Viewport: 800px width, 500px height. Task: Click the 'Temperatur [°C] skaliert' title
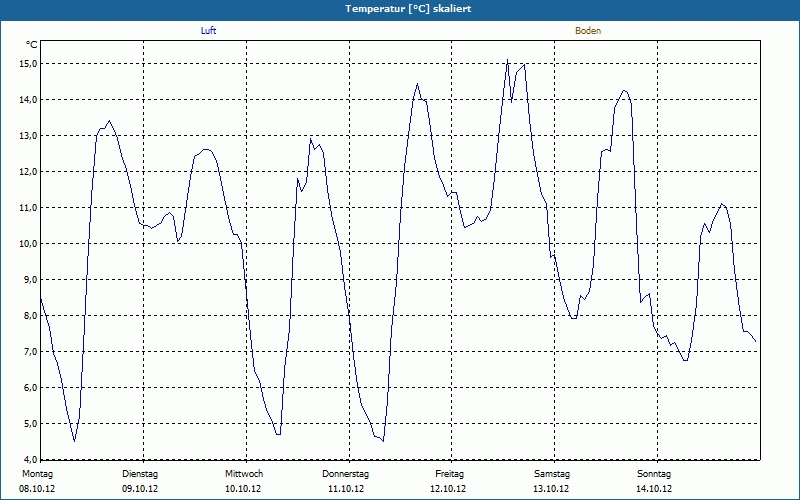[x=408, y=9]
